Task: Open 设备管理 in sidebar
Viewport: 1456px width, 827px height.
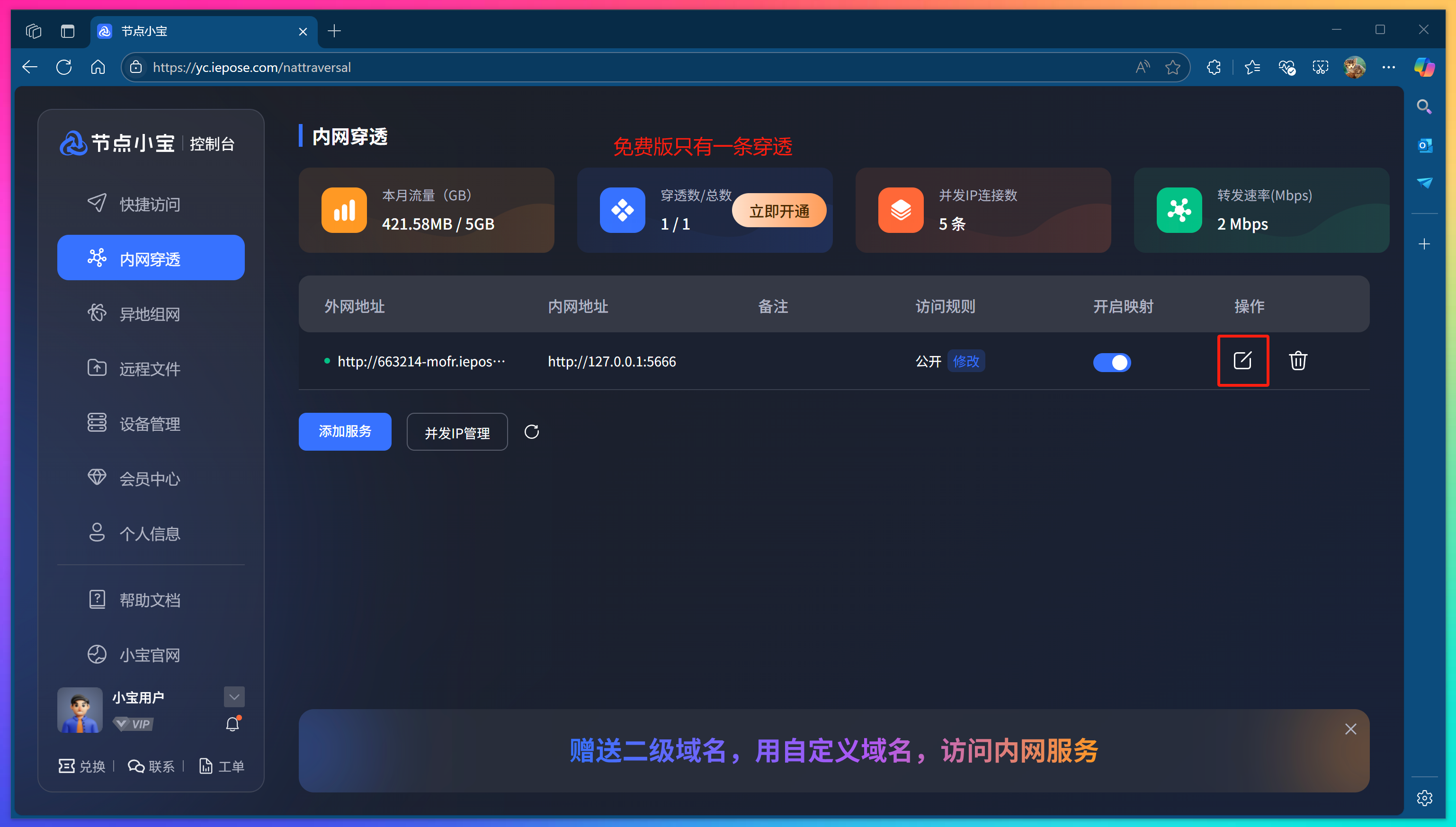Action: click(150, 423)
